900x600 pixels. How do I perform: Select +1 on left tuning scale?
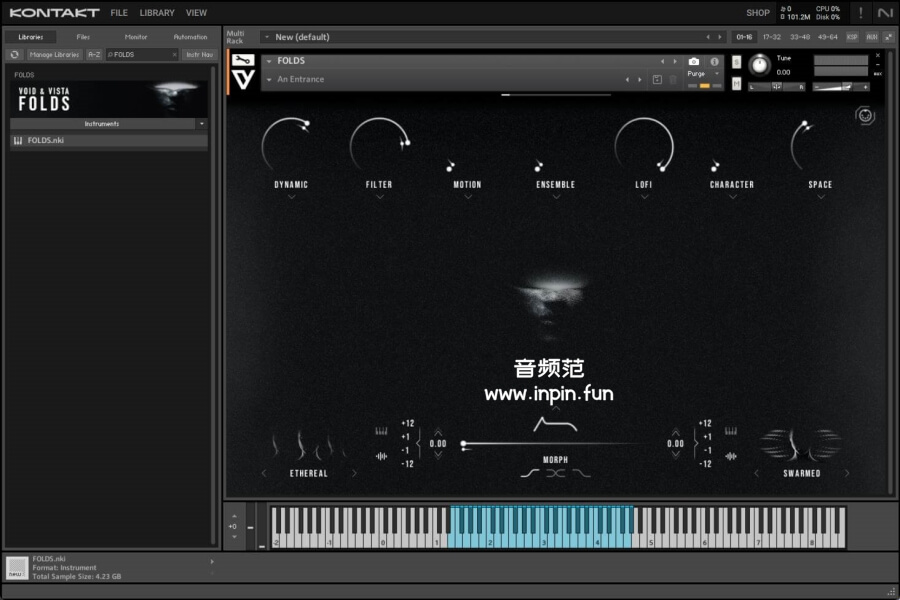405,437
